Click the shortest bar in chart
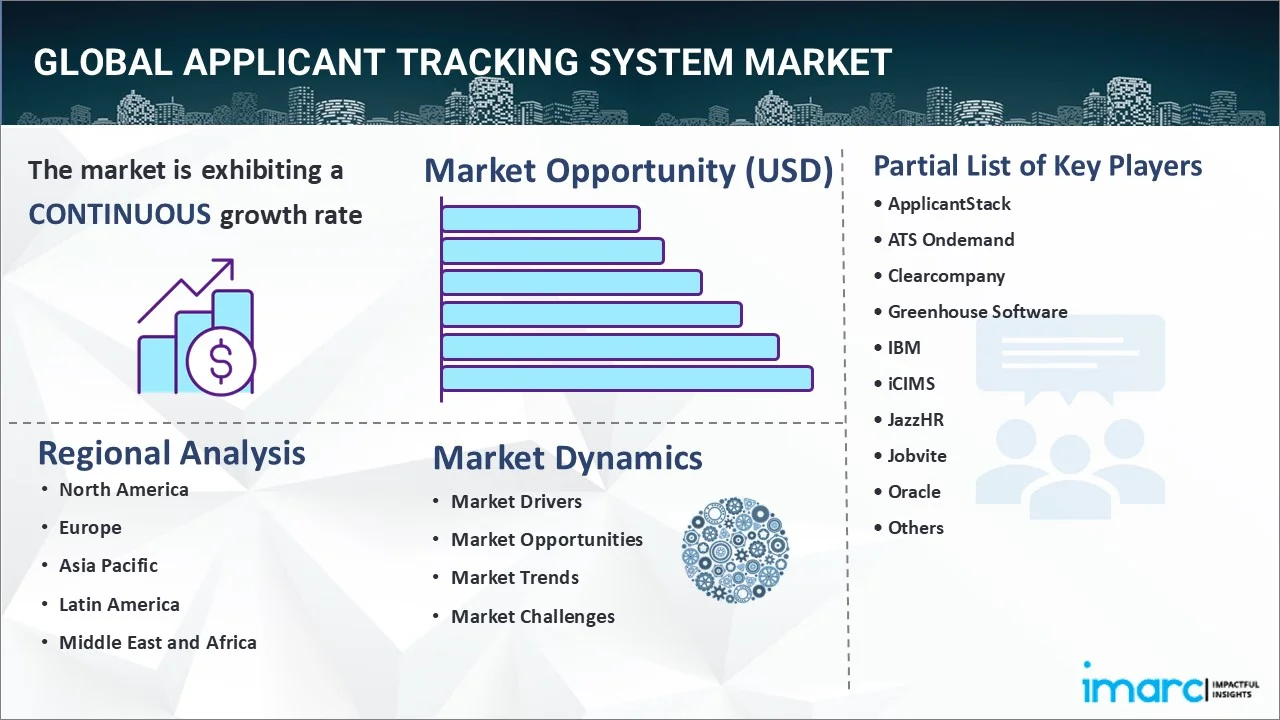Viewport: 1280px width, 720px height. pyautogui.click(x=540, y=218)
